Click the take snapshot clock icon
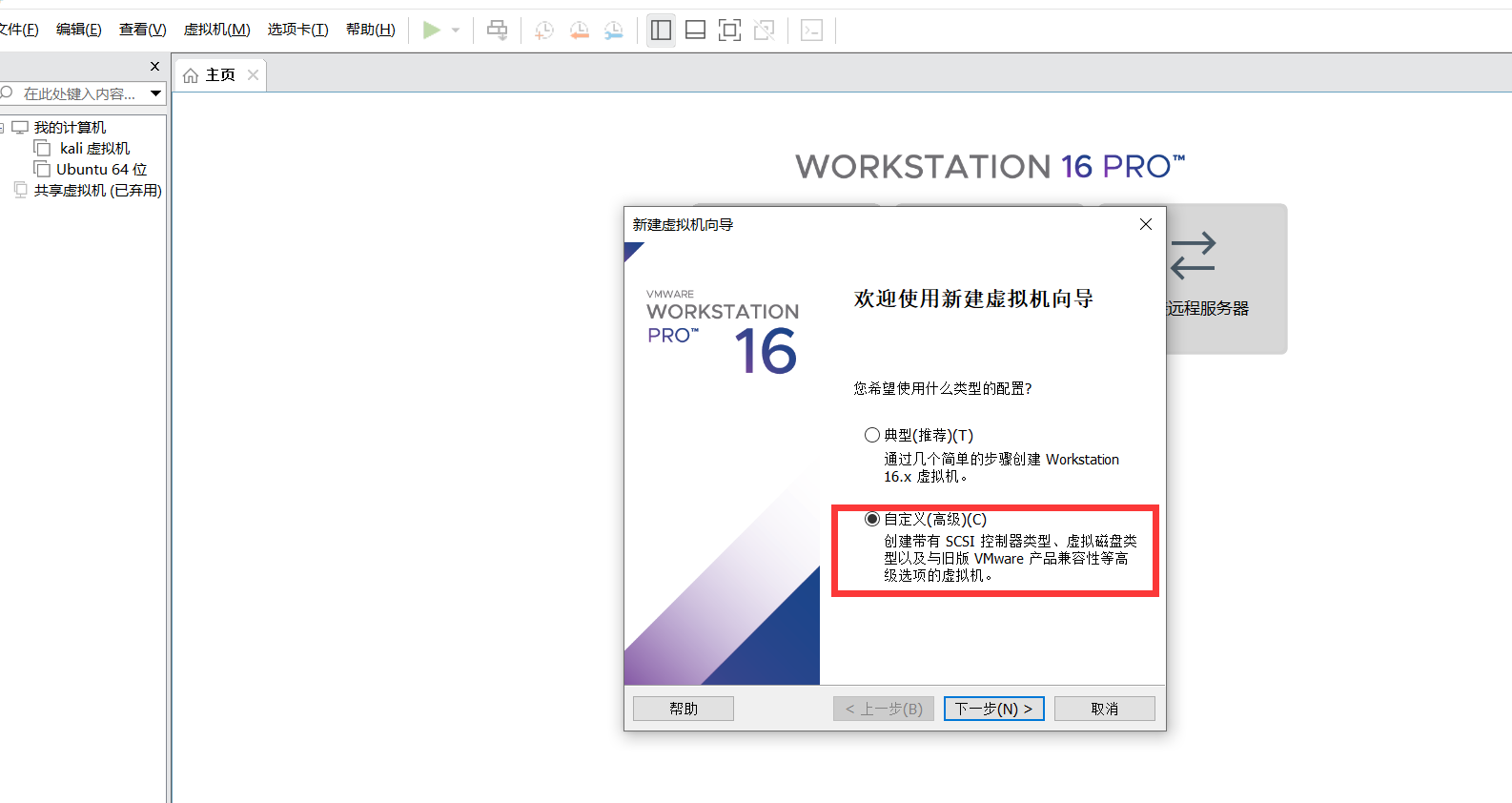 pos(544,31)
